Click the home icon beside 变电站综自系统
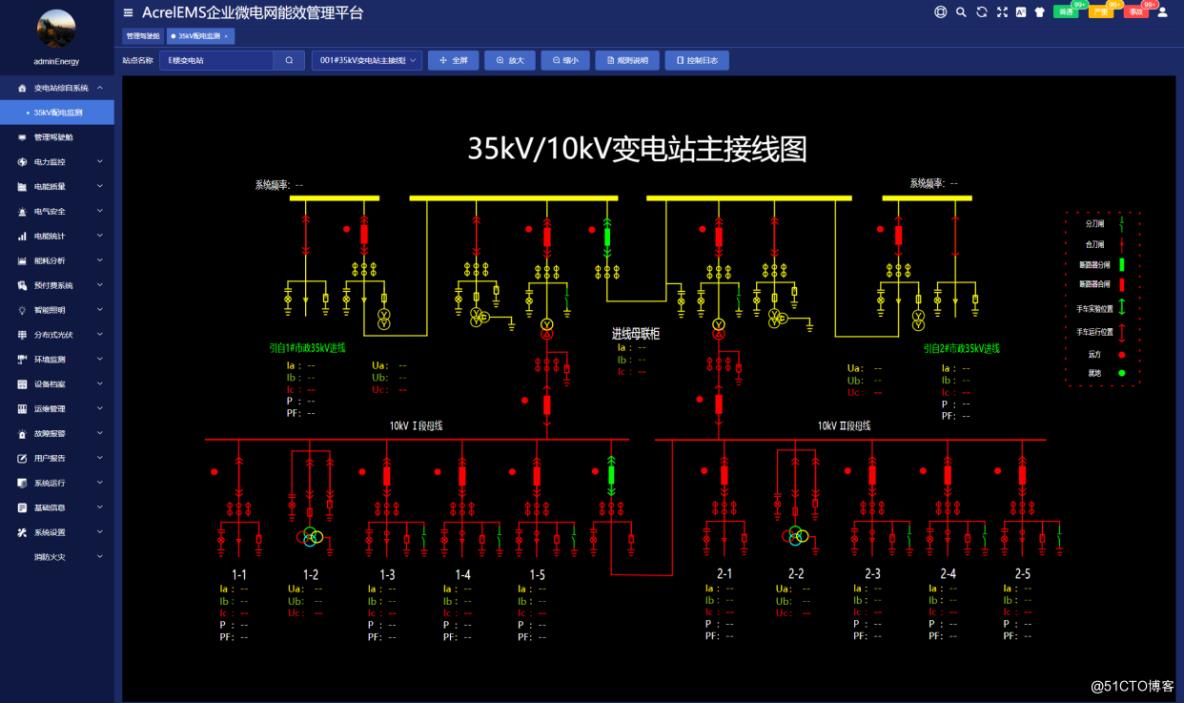 pos(22,88)
